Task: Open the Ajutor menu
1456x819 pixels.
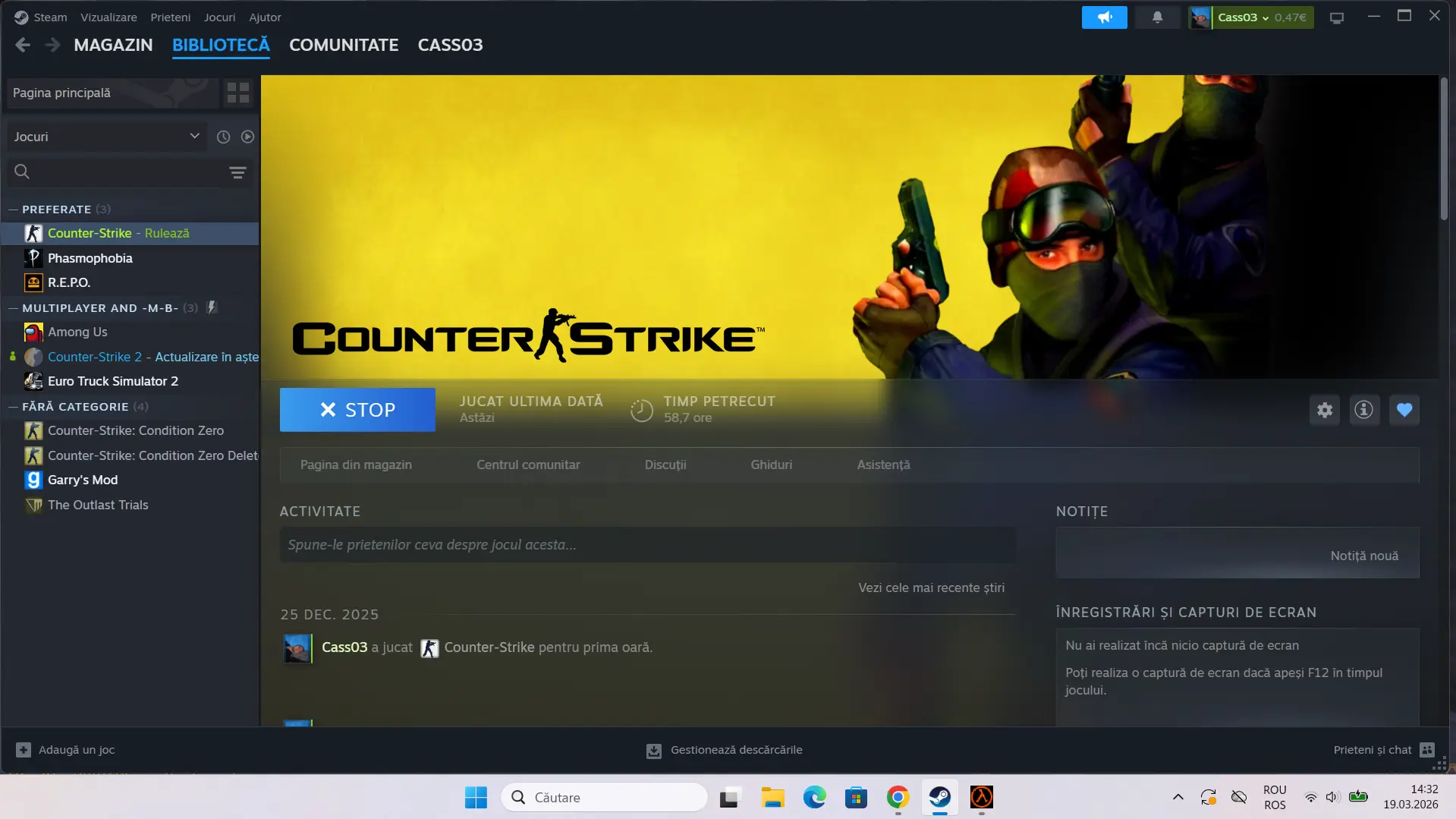Action: [265, 17]
